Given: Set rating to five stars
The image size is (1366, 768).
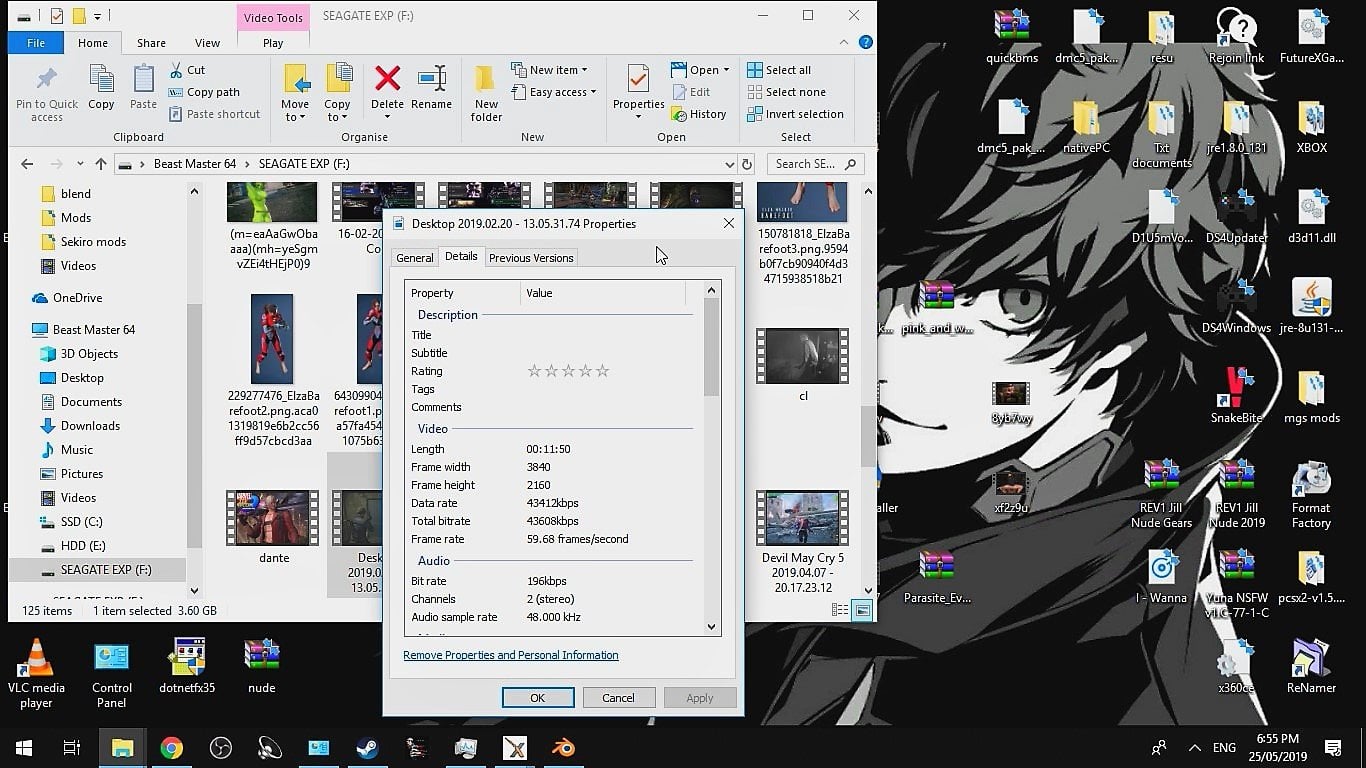Looking at the screenshot, I should click(602, 371).
